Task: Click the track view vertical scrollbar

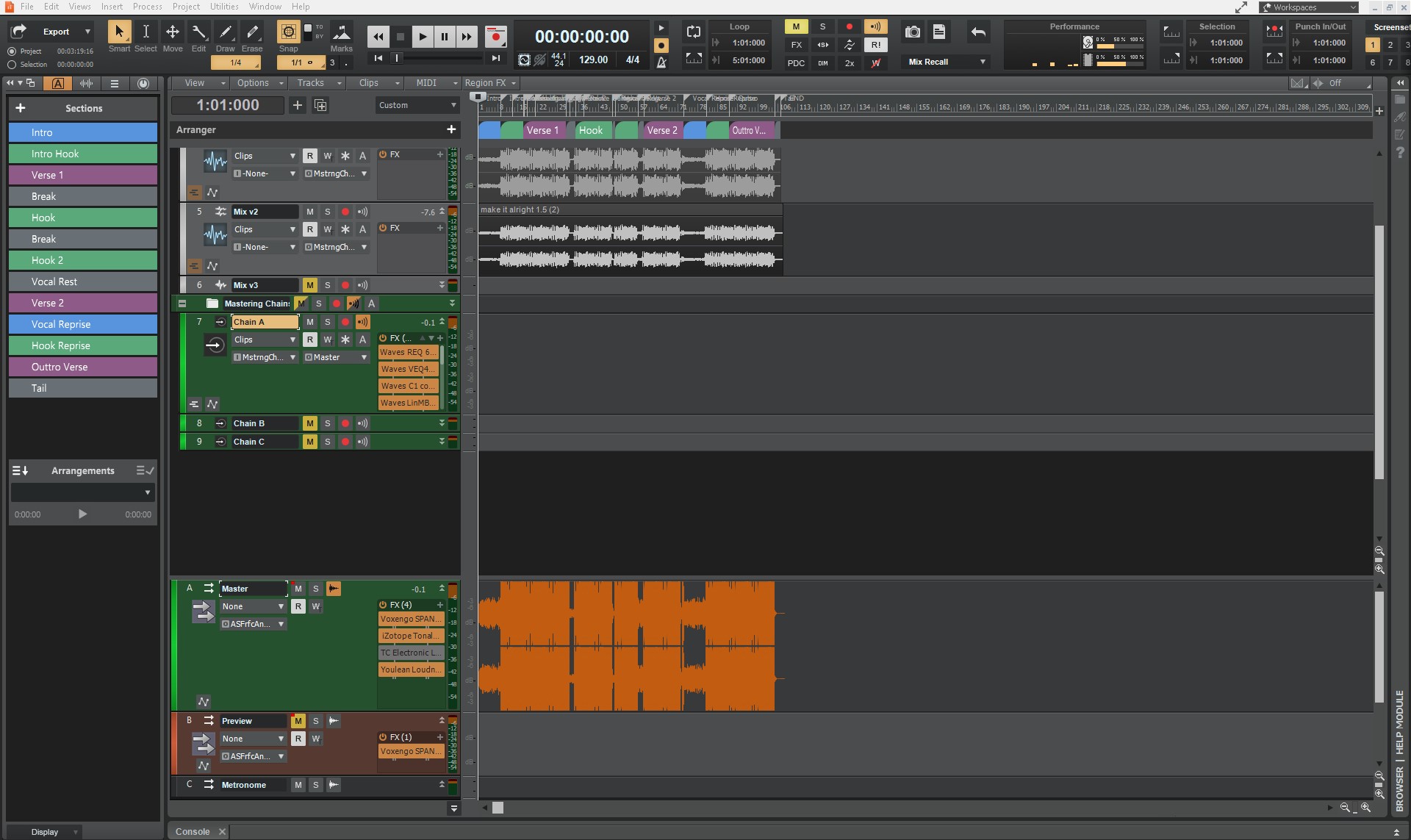Action: (x=1379, y=352)
